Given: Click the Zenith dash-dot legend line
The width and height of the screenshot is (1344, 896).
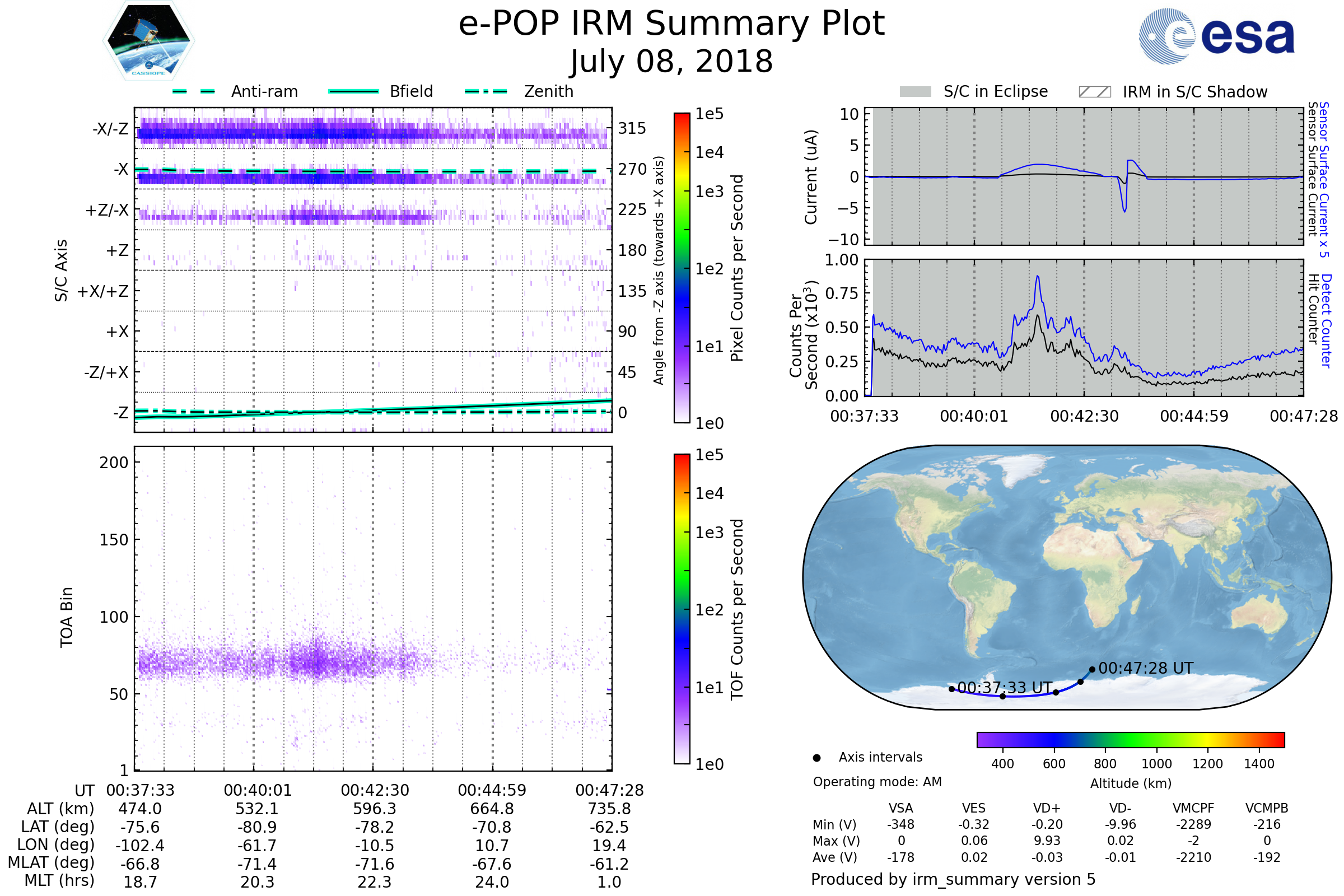Looking at the screenshot, I should click(x=486, y=91).
